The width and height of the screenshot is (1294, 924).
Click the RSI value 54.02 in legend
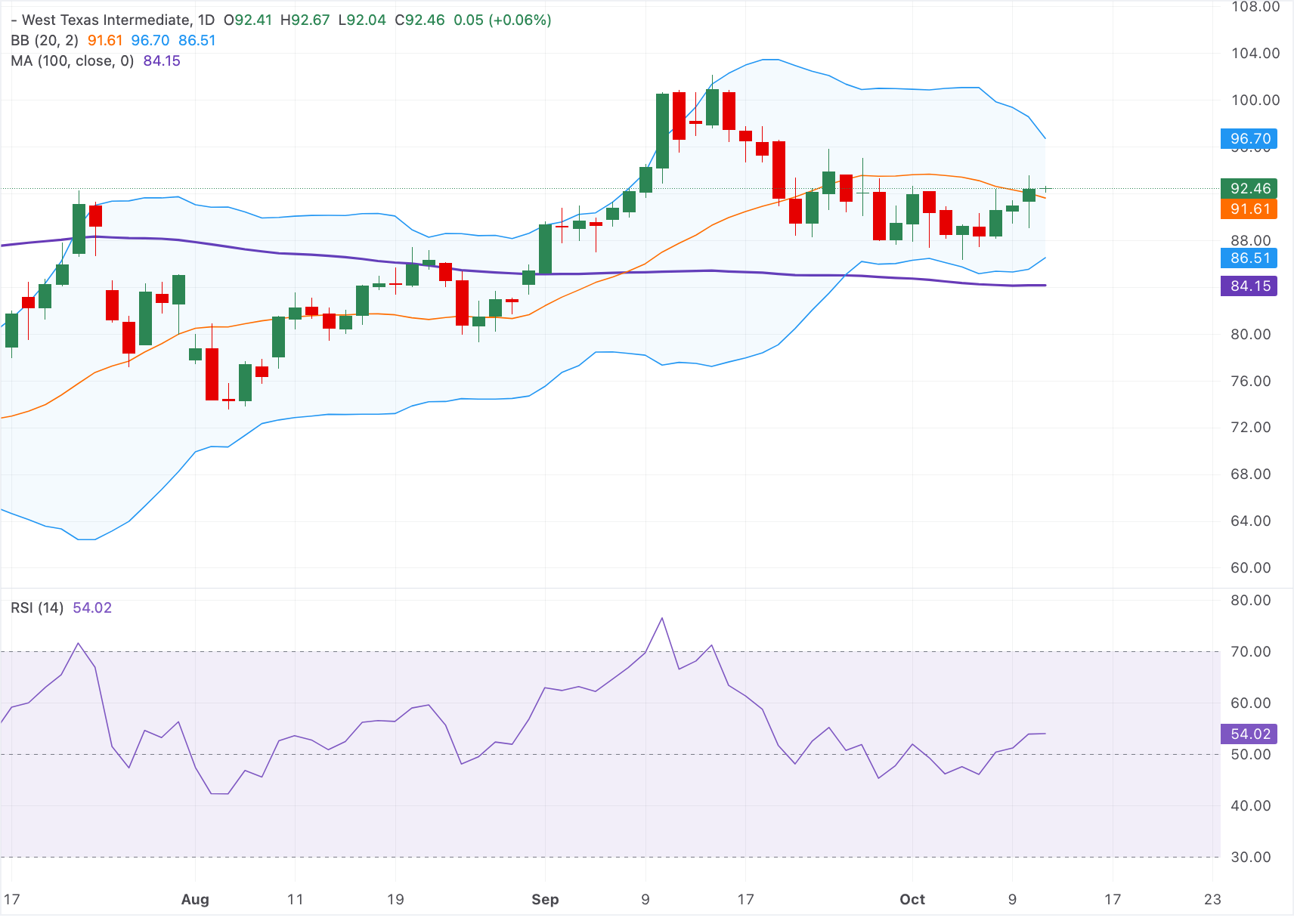click(x=92, y=607)
